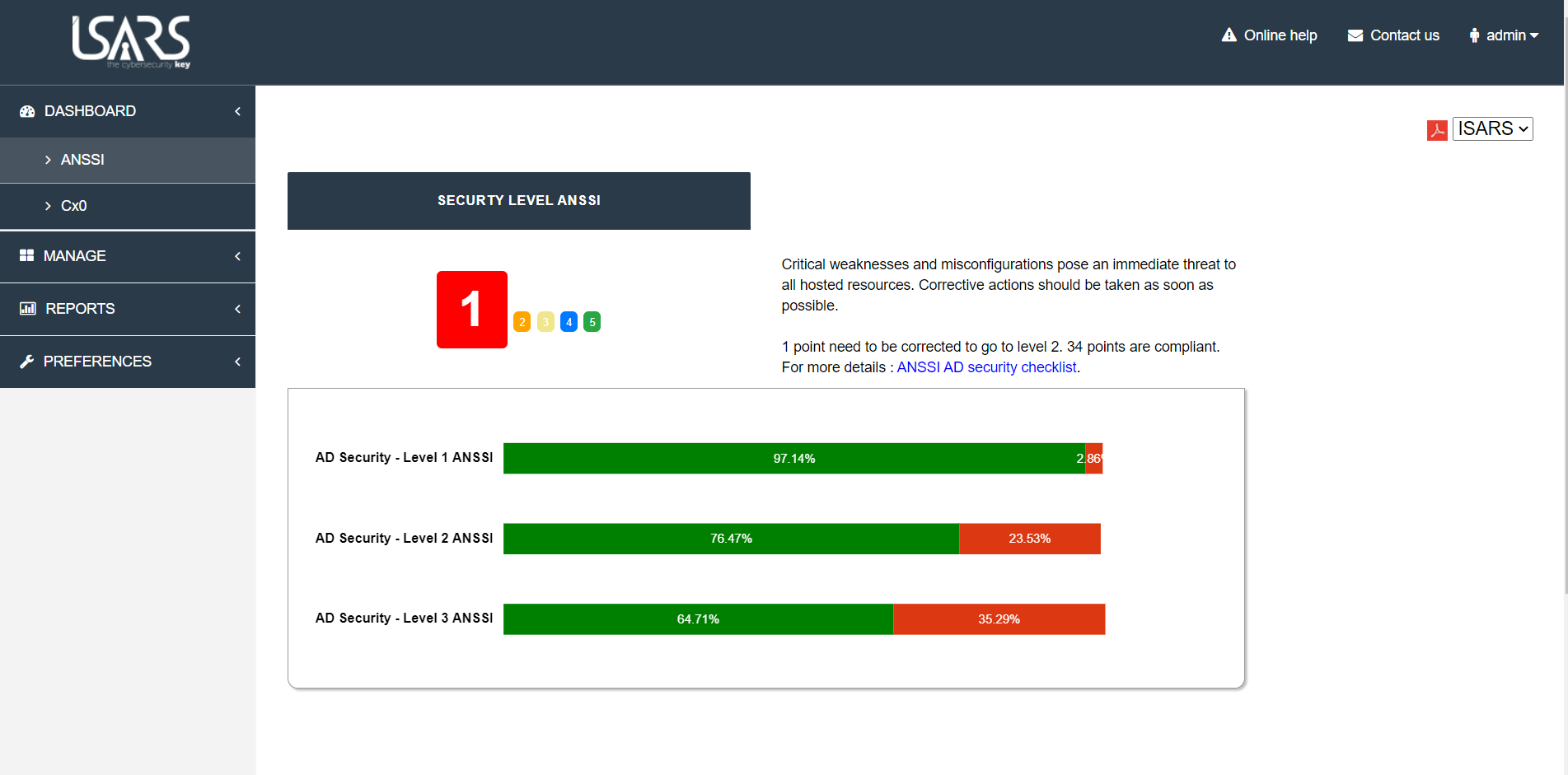Click Level 1 red 2.86% segment
Screen dimensions: 1568x775
pos(1094,459)
